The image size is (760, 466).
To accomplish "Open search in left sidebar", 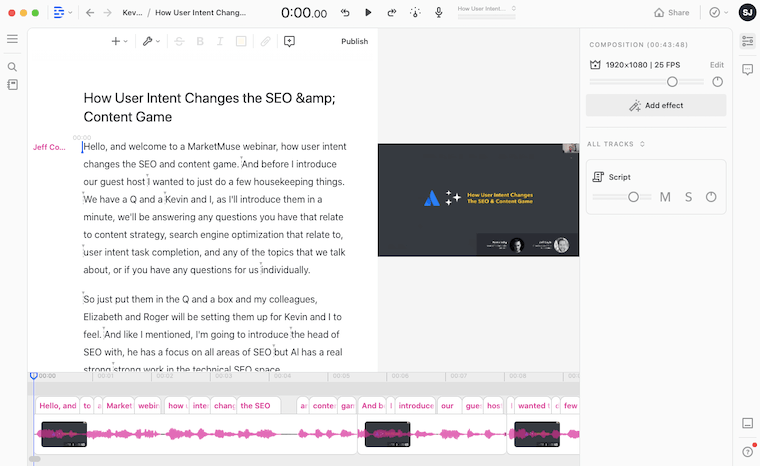I will [x=13, y=67].
